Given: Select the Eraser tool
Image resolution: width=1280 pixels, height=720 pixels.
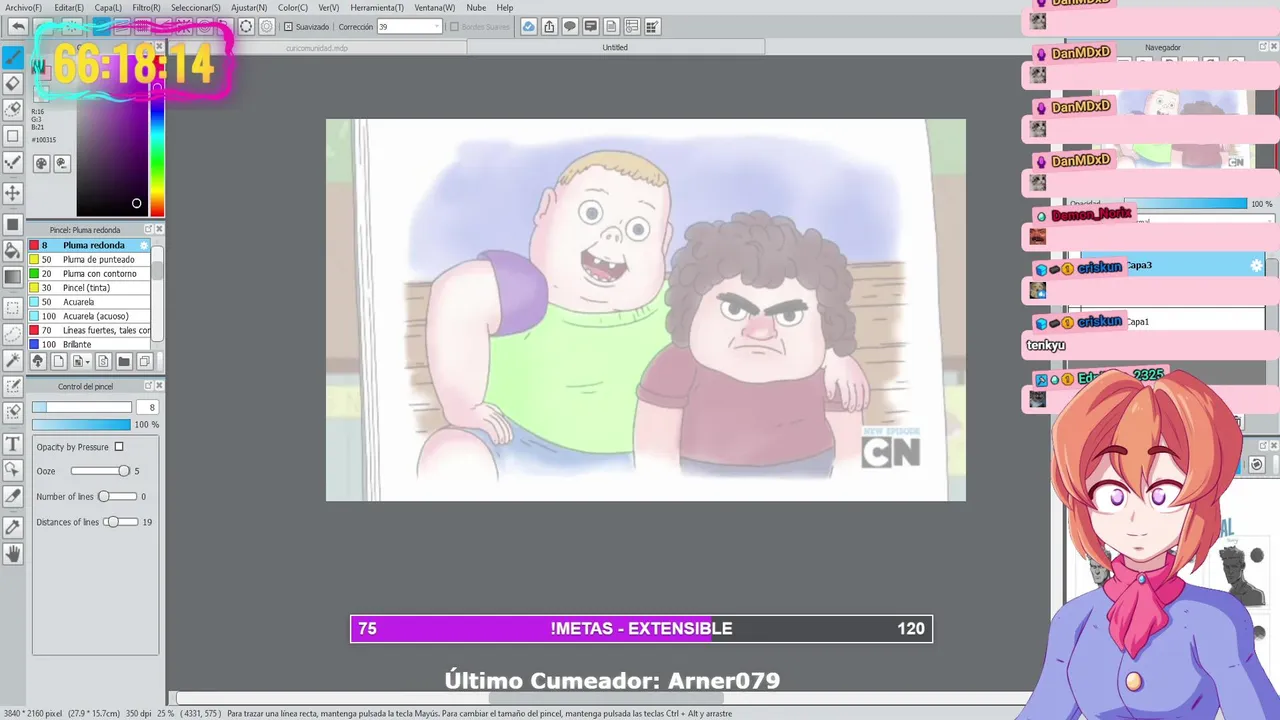Looking at the screenshot, I should [13, 84].
